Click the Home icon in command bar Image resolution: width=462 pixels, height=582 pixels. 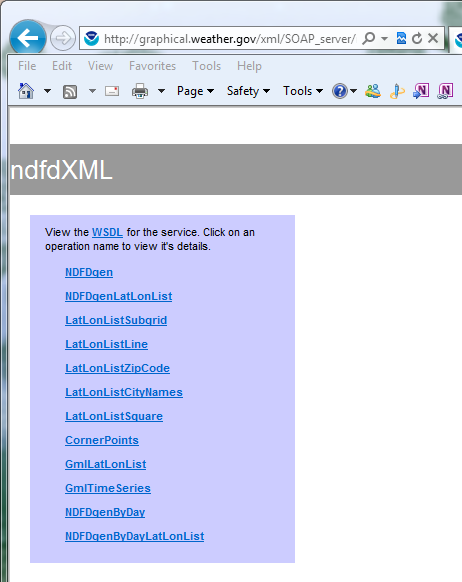click(x=26, y=91)
